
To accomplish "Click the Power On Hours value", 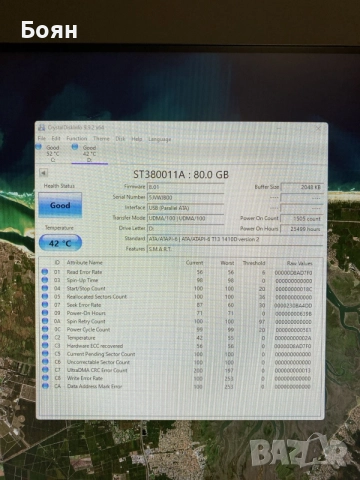I will pyautogui.click(x=302, y=229).
